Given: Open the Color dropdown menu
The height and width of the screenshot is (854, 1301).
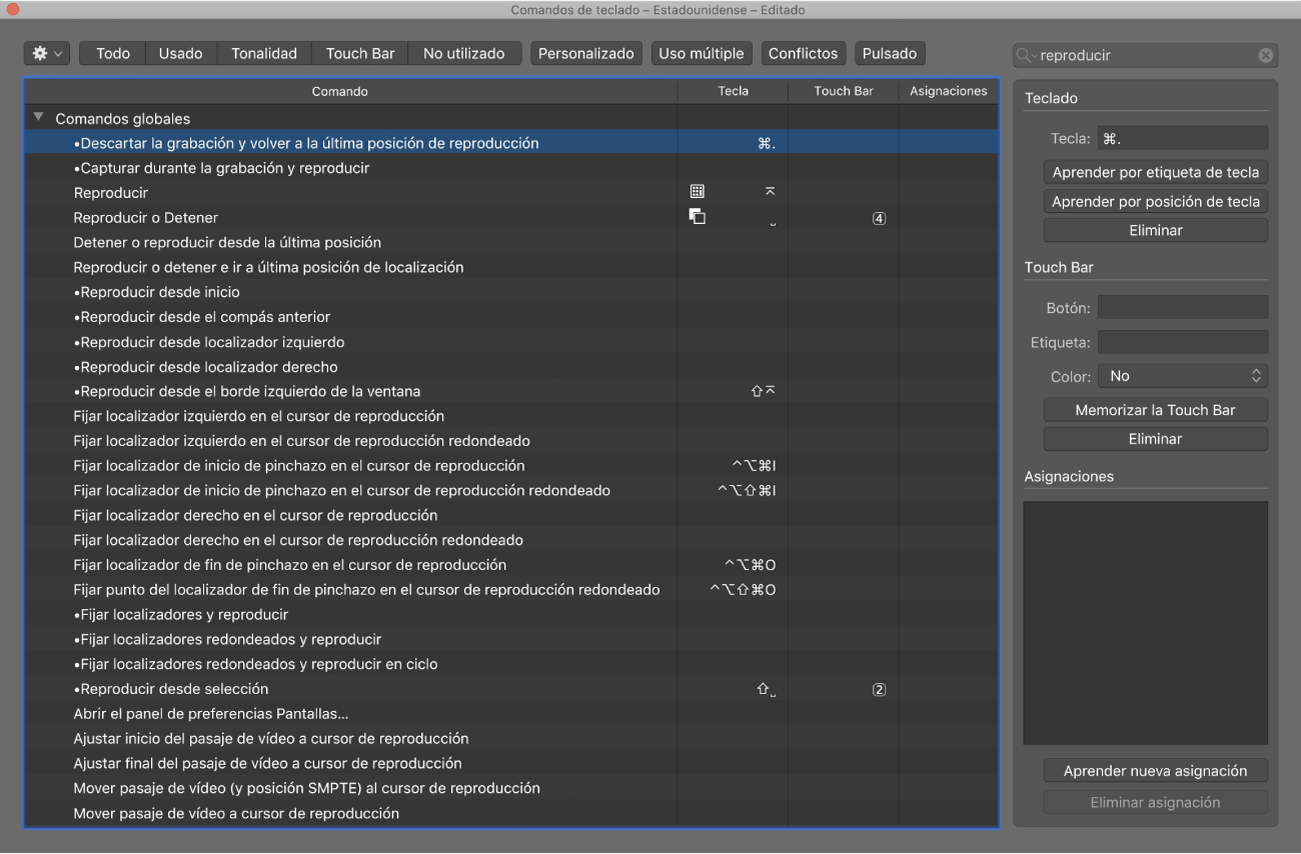Looking at the screenshot, I should tap(1182, 376).
